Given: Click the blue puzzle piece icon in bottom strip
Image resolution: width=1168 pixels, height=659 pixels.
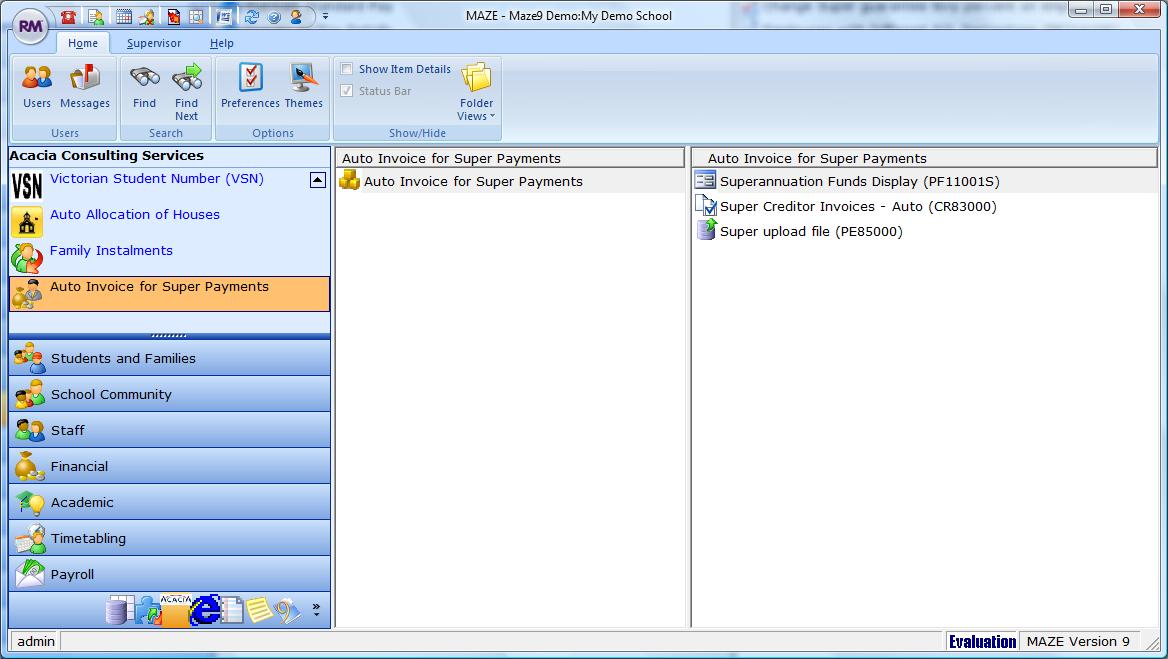Looking at the screenshot, I should pos(147,610).
